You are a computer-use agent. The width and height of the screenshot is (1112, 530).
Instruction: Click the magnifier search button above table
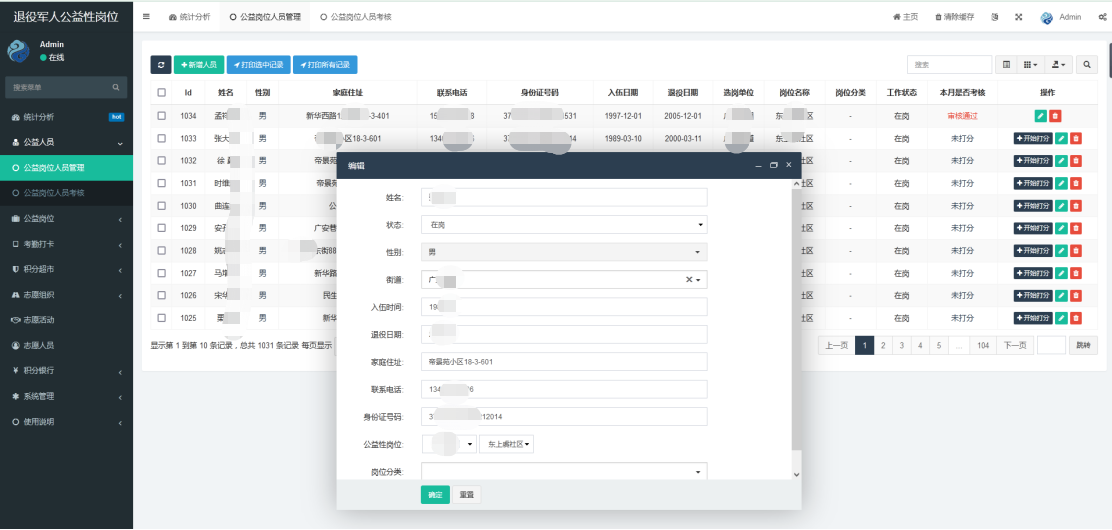1088,65
